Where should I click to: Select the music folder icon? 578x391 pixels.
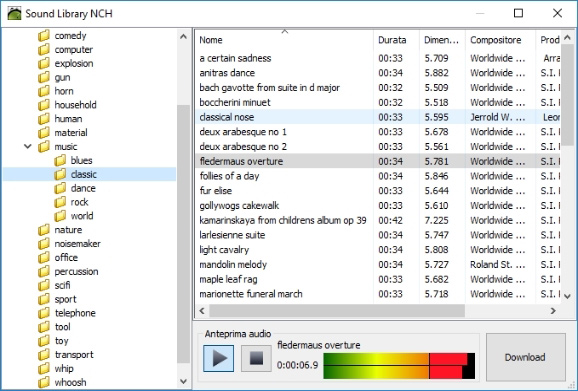pos(44,147)
